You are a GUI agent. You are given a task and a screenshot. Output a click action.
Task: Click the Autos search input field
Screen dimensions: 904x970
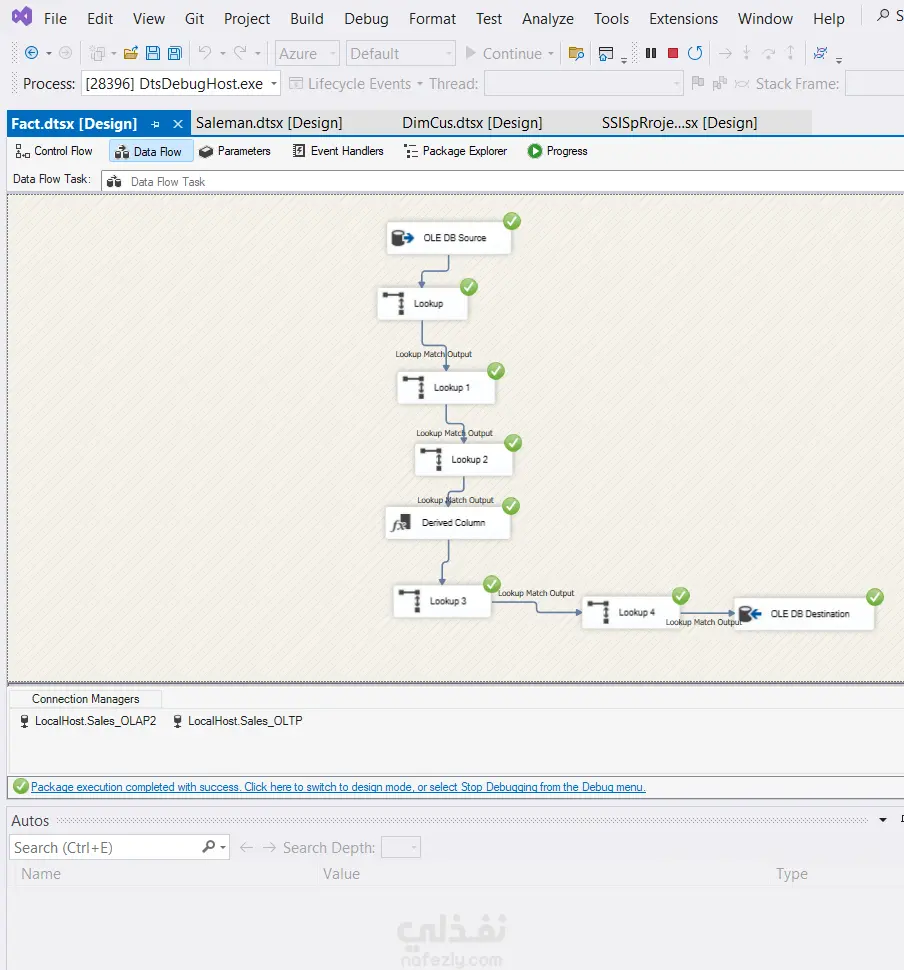click(105, 848)
